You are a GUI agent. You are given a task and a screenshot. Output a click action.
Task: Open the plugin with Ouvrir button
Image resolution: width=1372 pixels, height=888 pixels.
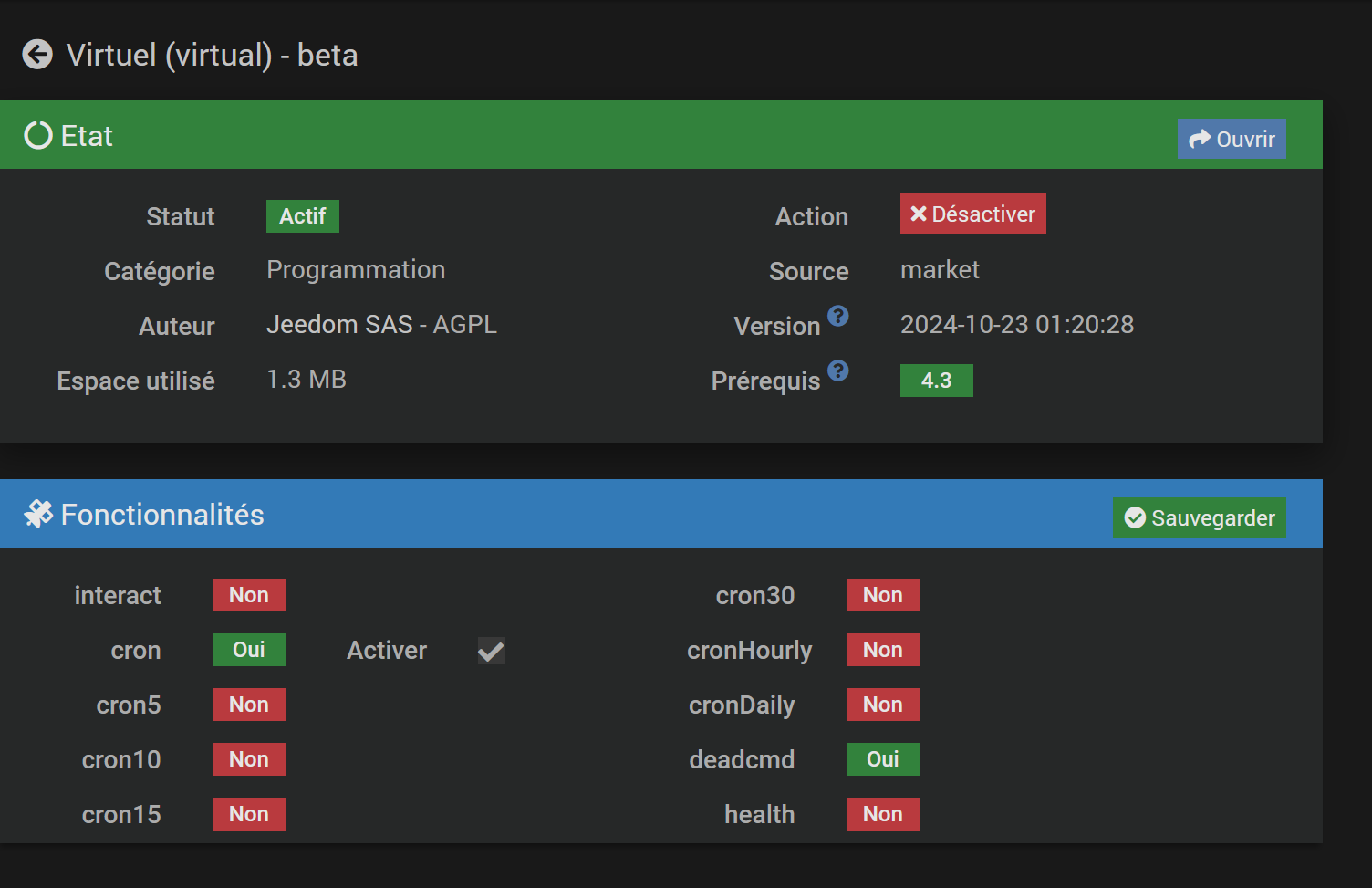click(1232, 139)
